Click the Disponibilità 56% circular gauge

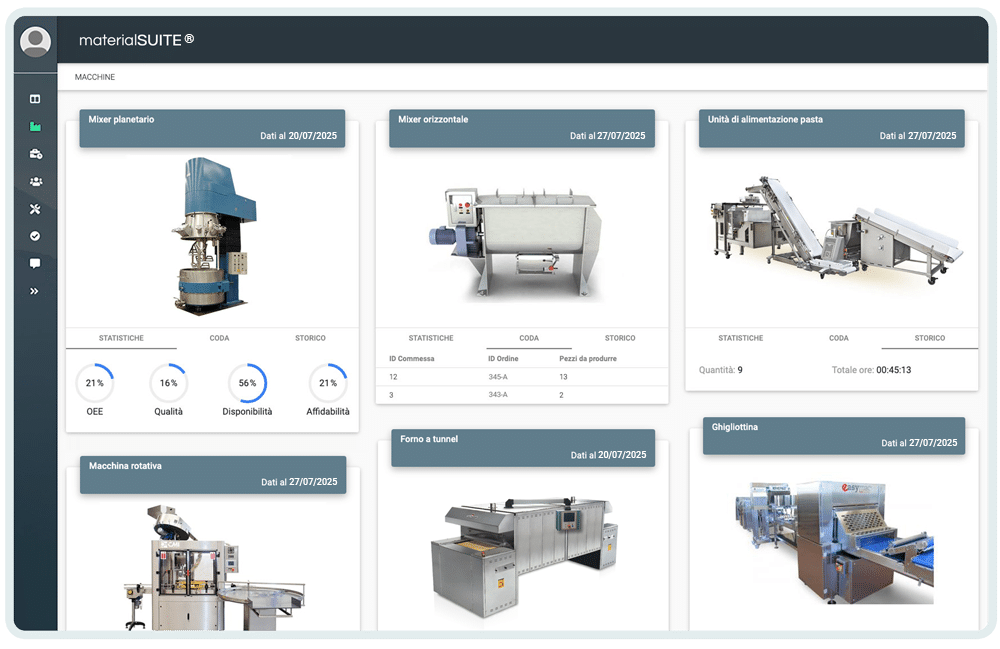click(247, 383)
